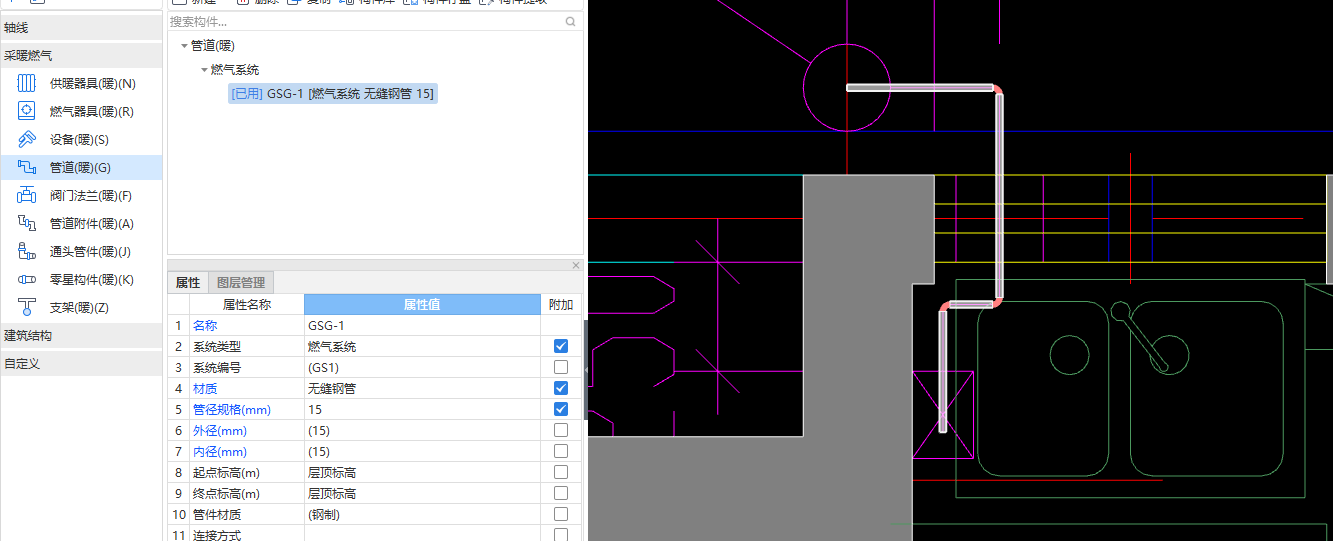
Task: Click the 名称 property label
Action: pos(205,325)
